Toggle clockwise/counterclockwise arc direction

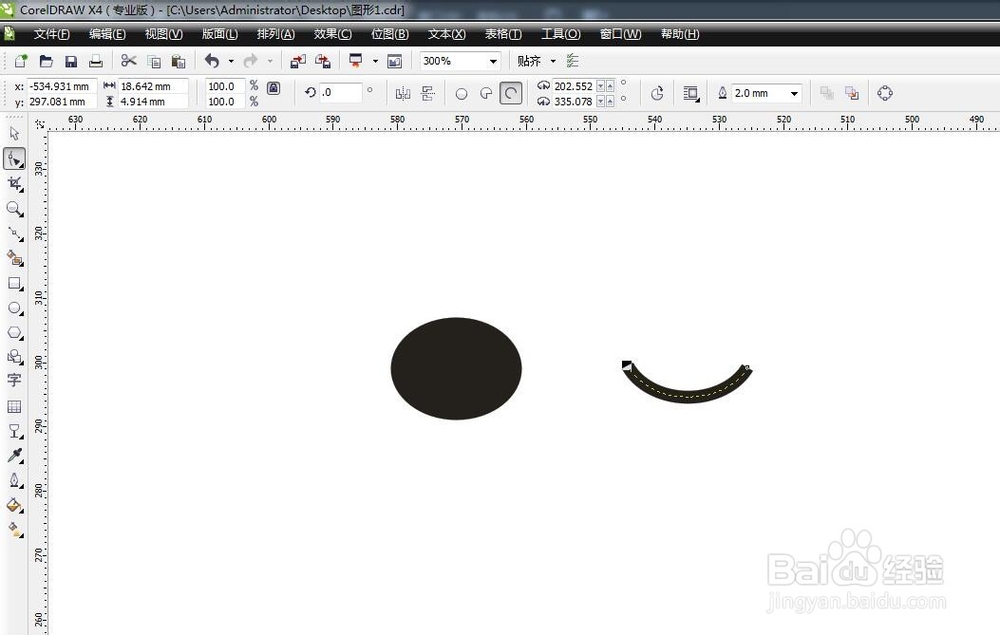pyautogui.click(x=657, y=94)
